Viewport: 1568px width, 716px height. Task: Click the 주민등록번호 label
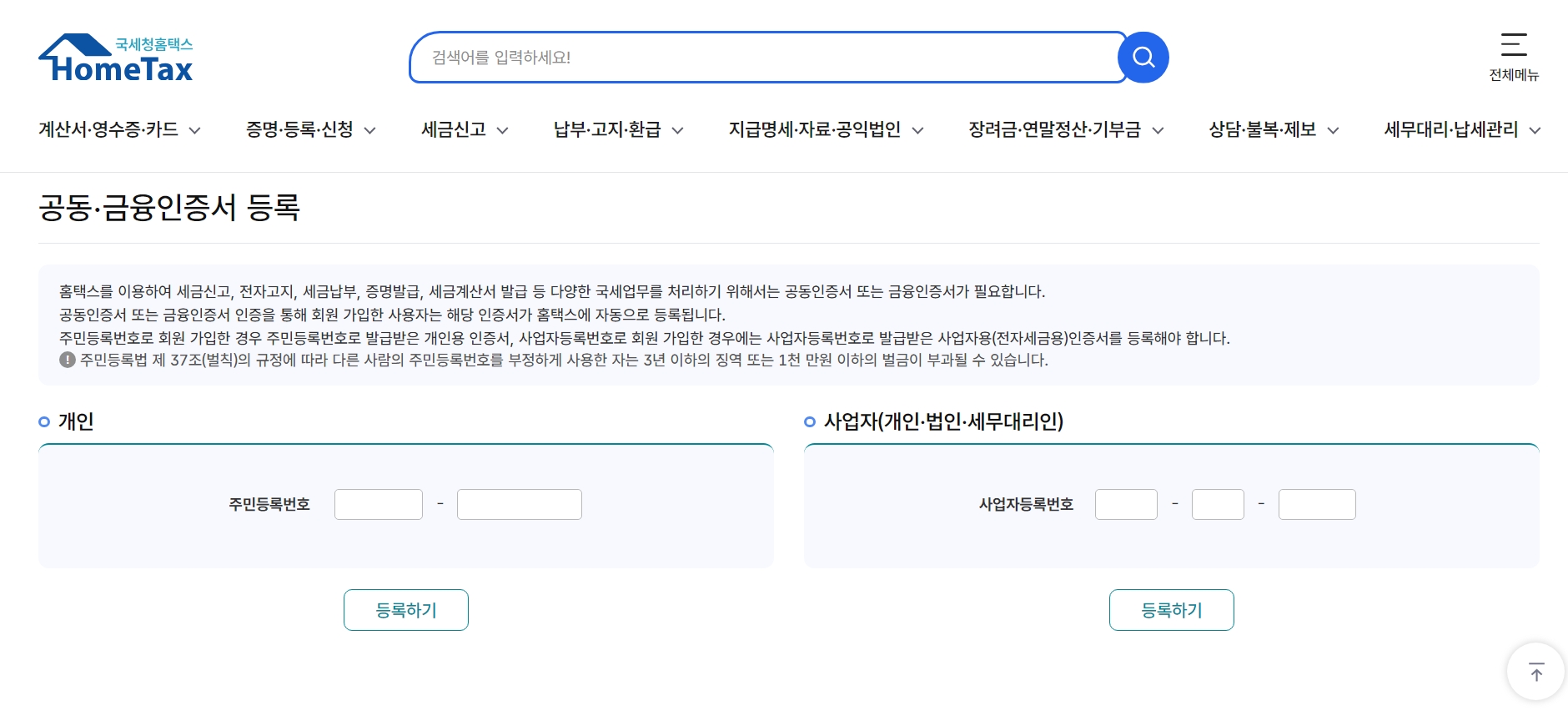click(x=269, y=504)
